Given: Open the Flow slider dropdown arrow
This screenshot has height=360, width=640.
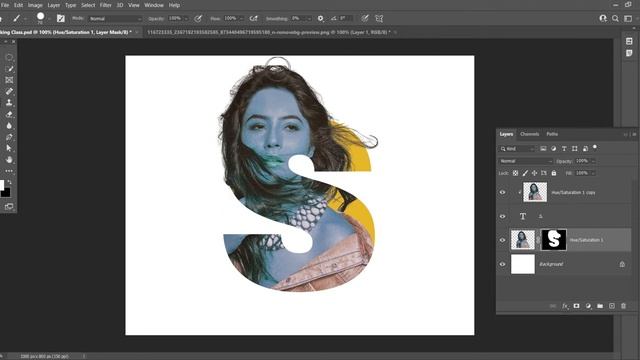Looking at the screenshot, I should (x=242, y=19).
